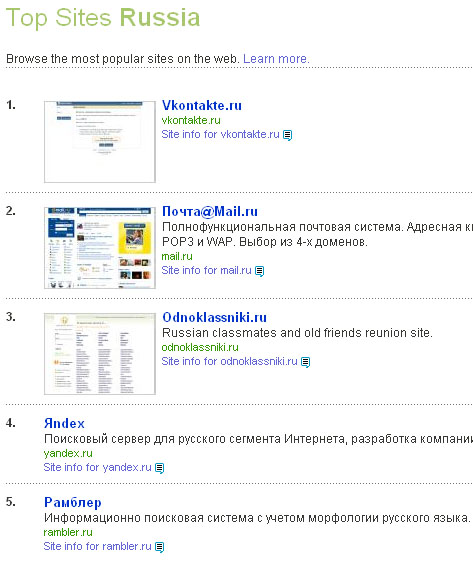Click the site info icon beside rambler.ru
This screenshot has height=561, width=473.
[160, 547]
